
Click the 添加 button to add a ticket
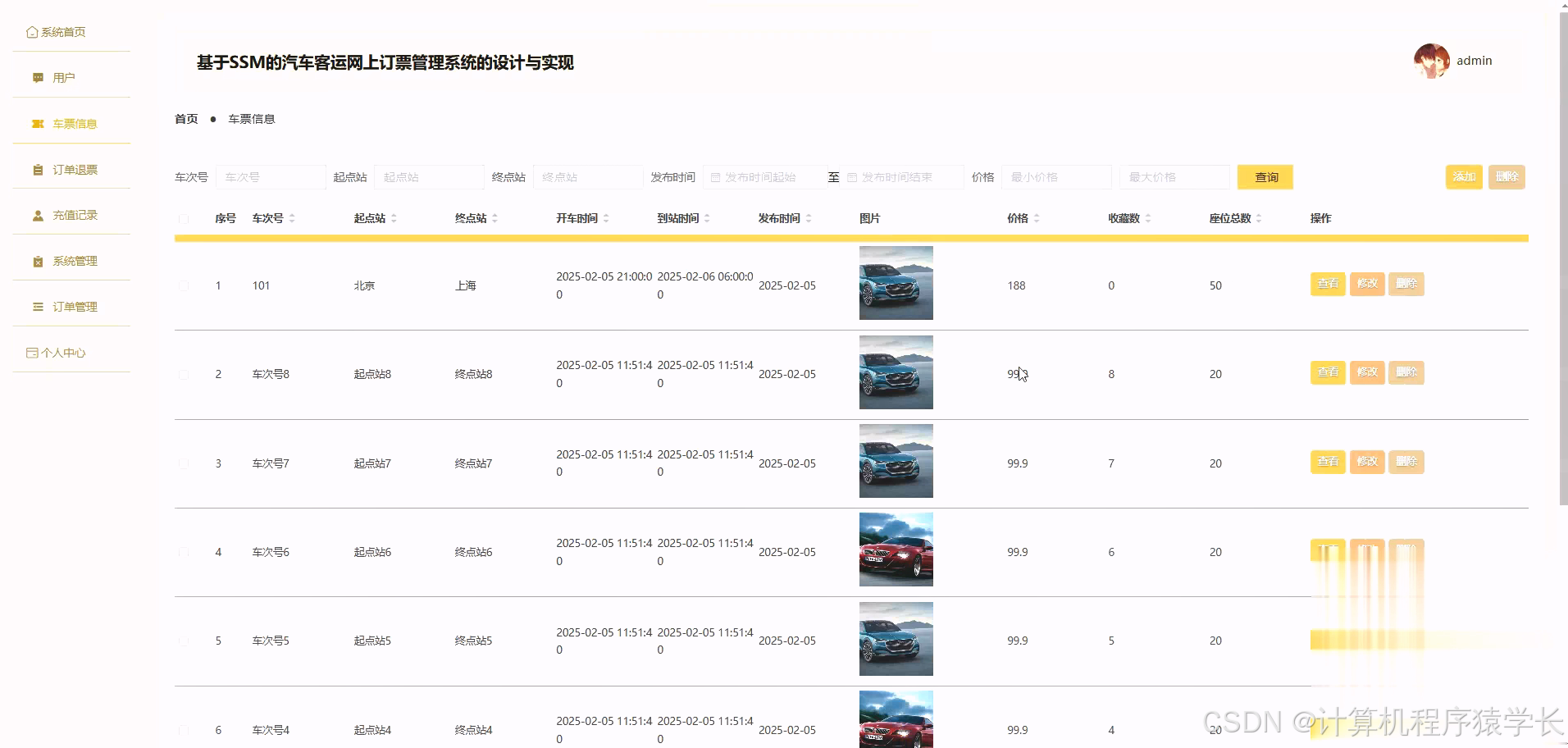(1464, 176)
